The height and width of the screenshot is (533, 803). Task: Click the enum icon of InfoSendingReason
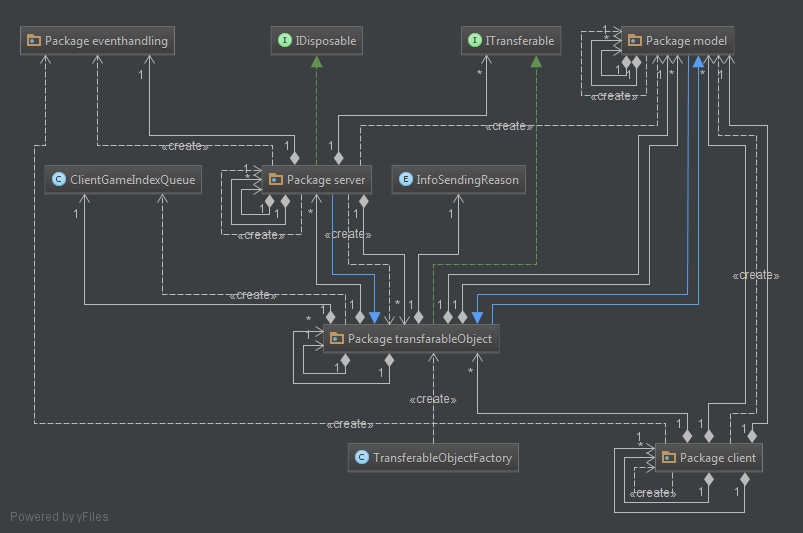406,179
